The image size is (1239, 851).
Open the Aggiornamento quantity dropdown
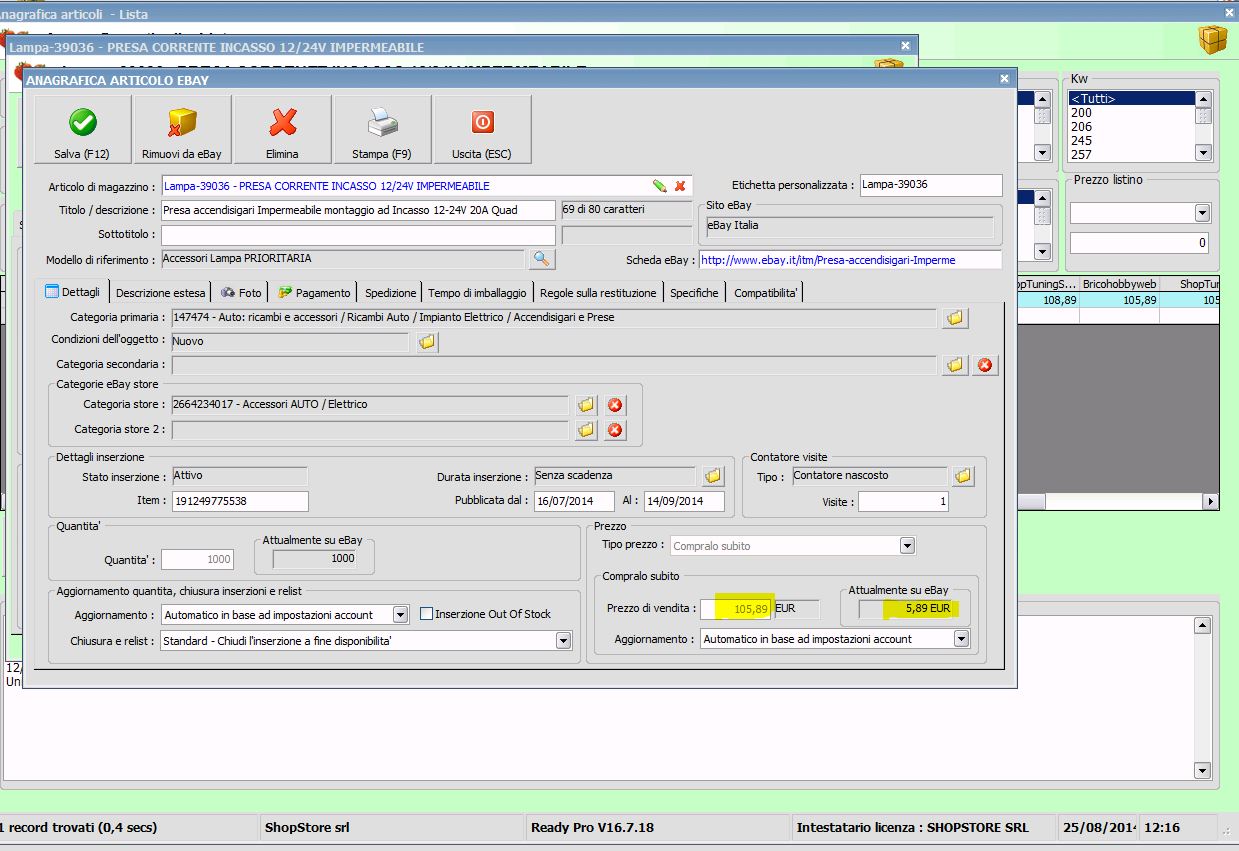click(x=400, y=615)
